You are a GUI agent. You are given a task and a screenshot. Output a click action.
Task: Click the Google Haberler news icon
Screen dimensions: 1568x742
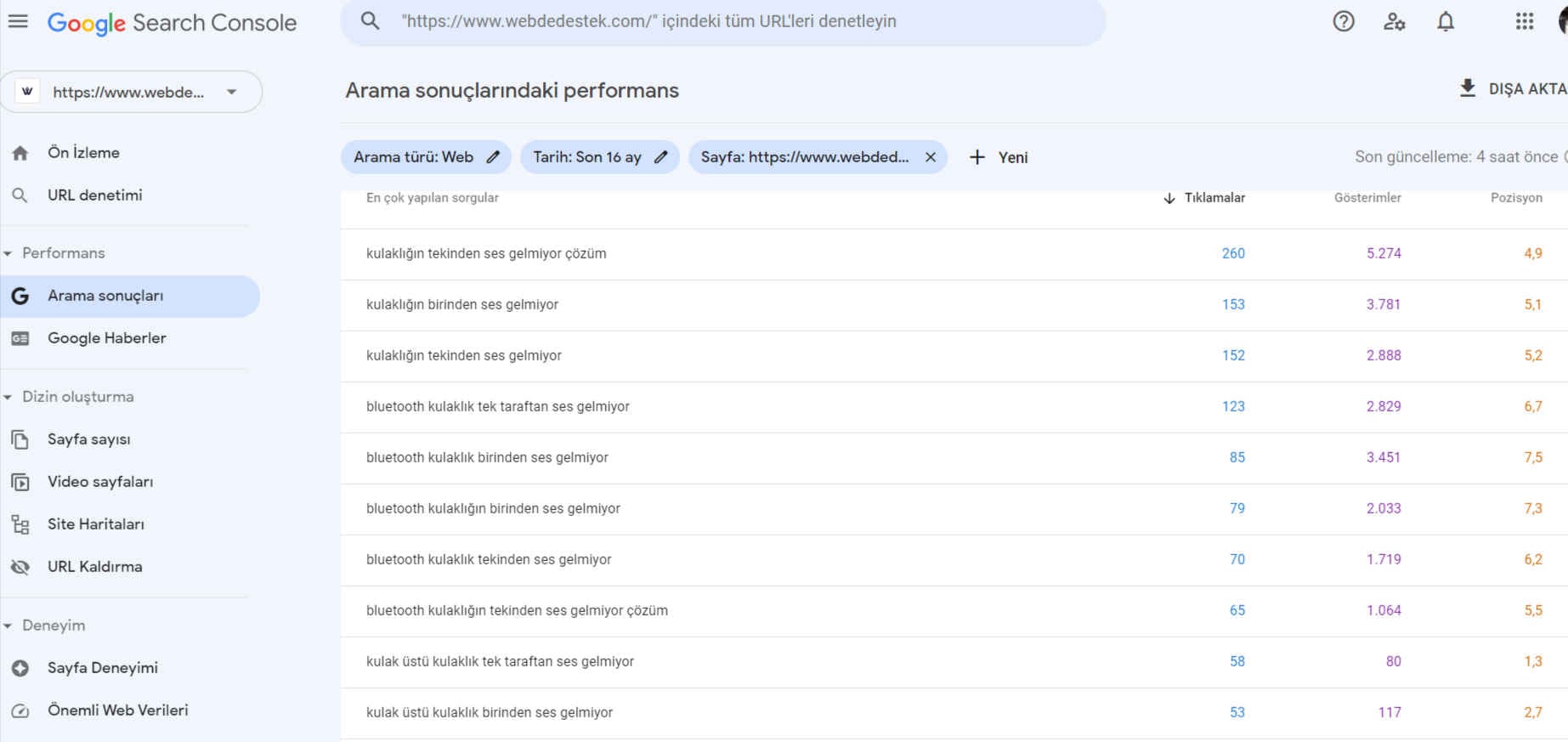[20, 338]
